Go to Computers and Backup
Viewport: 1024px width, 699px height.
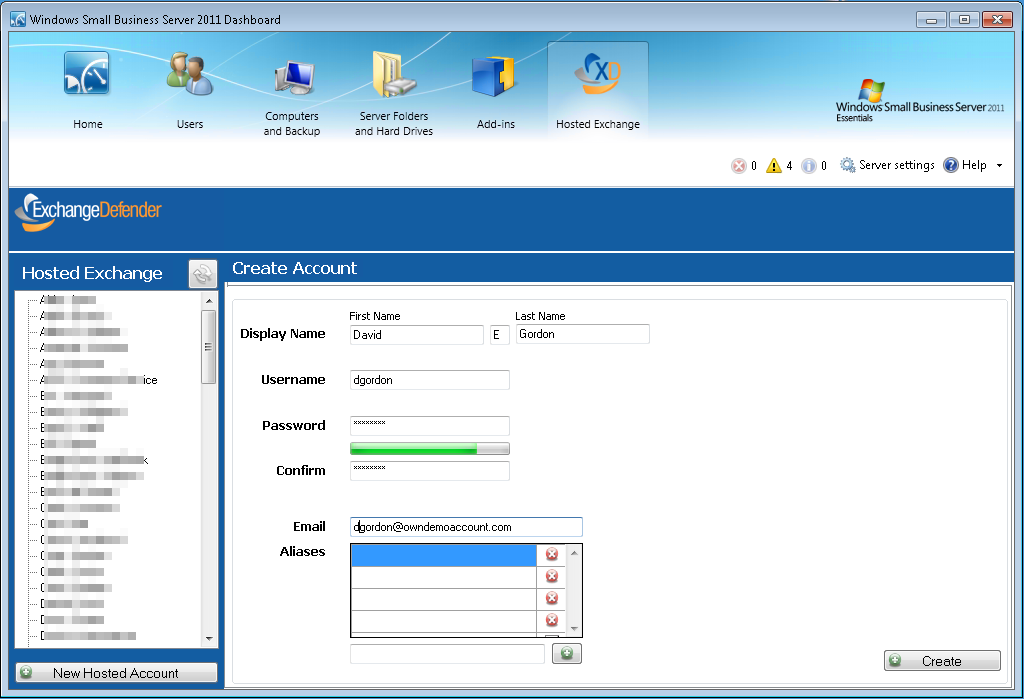[292, 97]
